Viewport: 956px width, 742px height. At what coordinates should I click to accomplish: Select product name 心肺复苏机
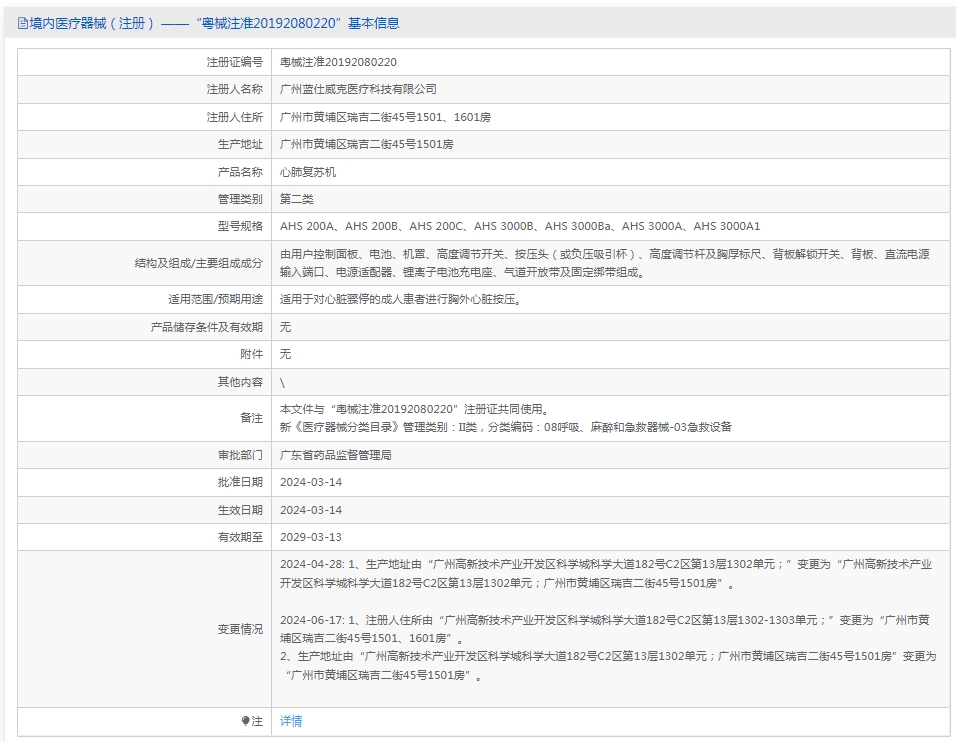tap(308, 172)
